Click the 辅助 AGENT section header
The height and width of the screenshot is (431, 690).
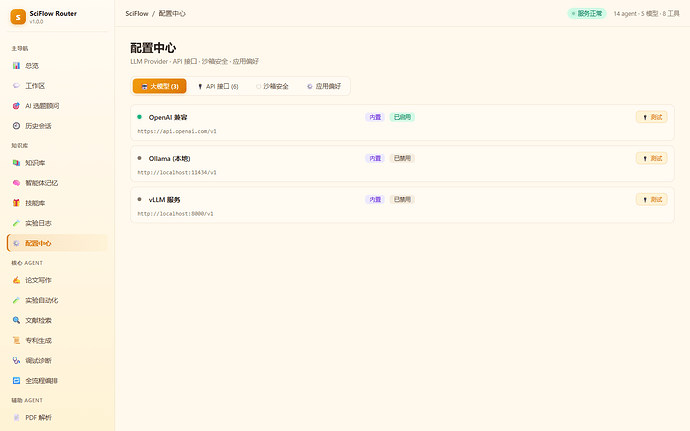click(27, 400)
